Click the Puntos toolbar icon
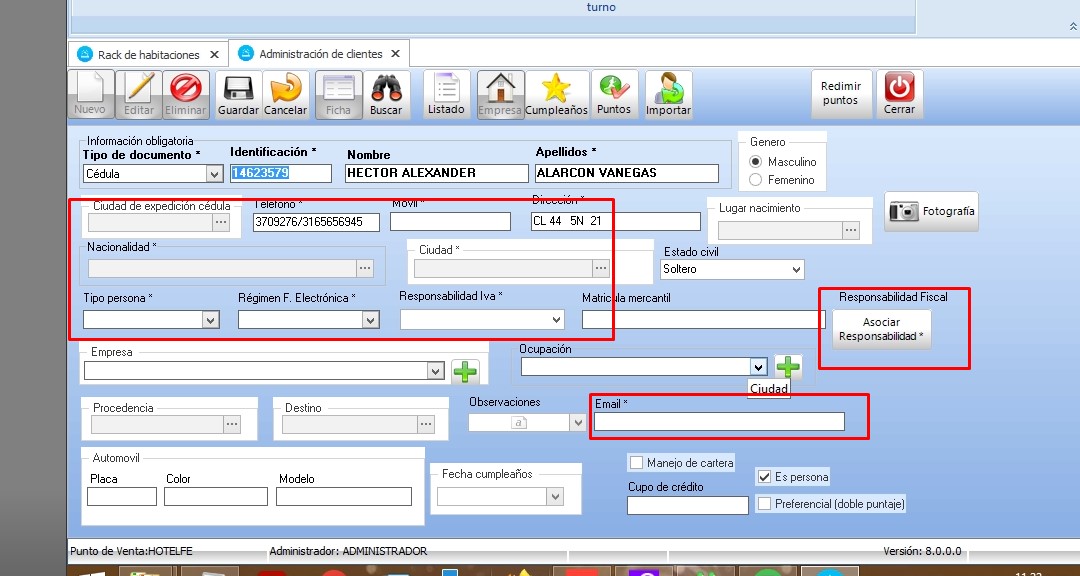This screenshot has width=1080, height=576. pyautogui.click(x=614, y=90)
